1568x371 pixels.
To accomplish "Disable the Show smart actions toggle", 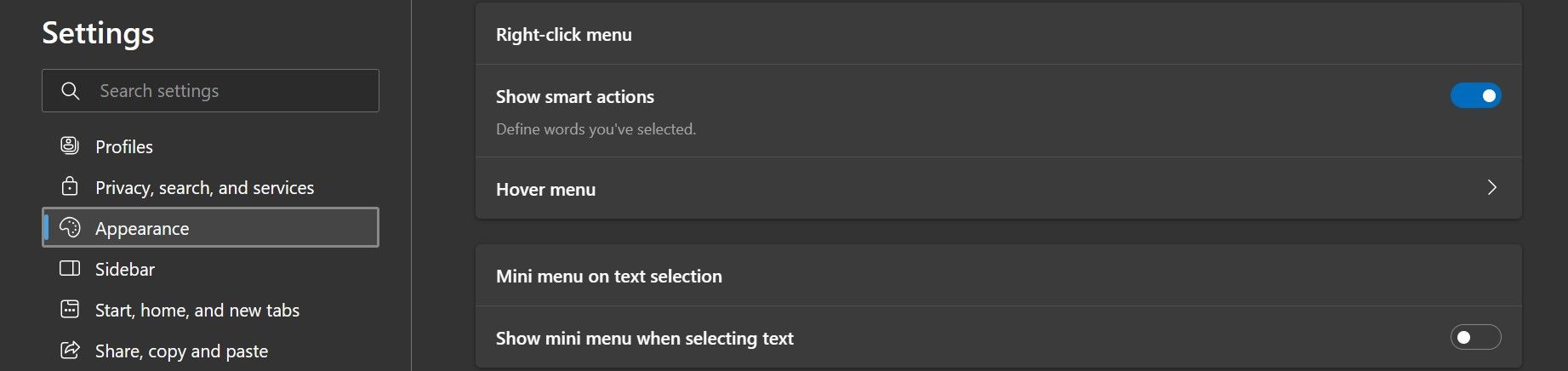I will [x=1475, y=96].
